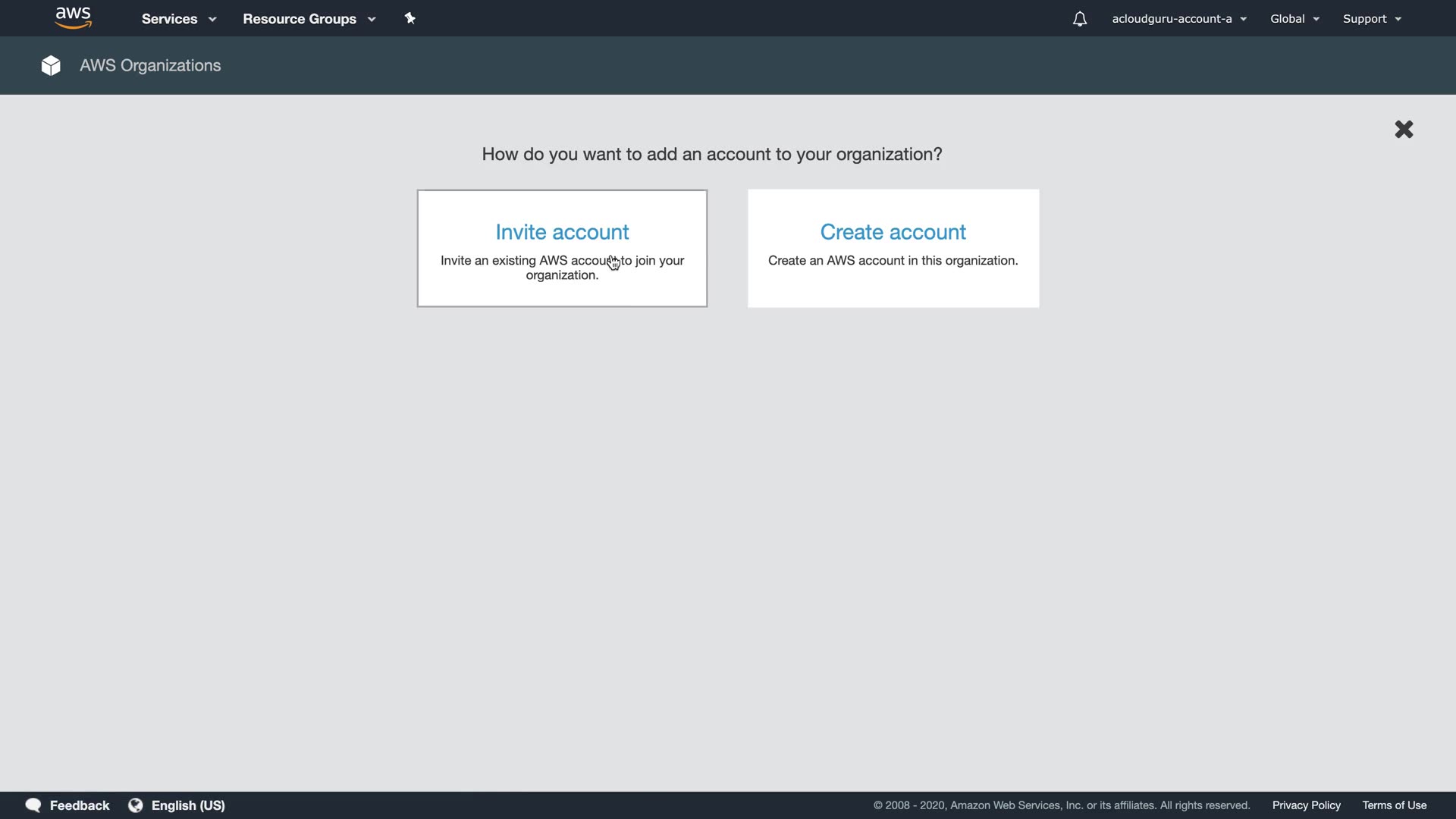Click the pin shortcuts icon
This screenshot has width=1456, height=819.
(x=410, y=18)
